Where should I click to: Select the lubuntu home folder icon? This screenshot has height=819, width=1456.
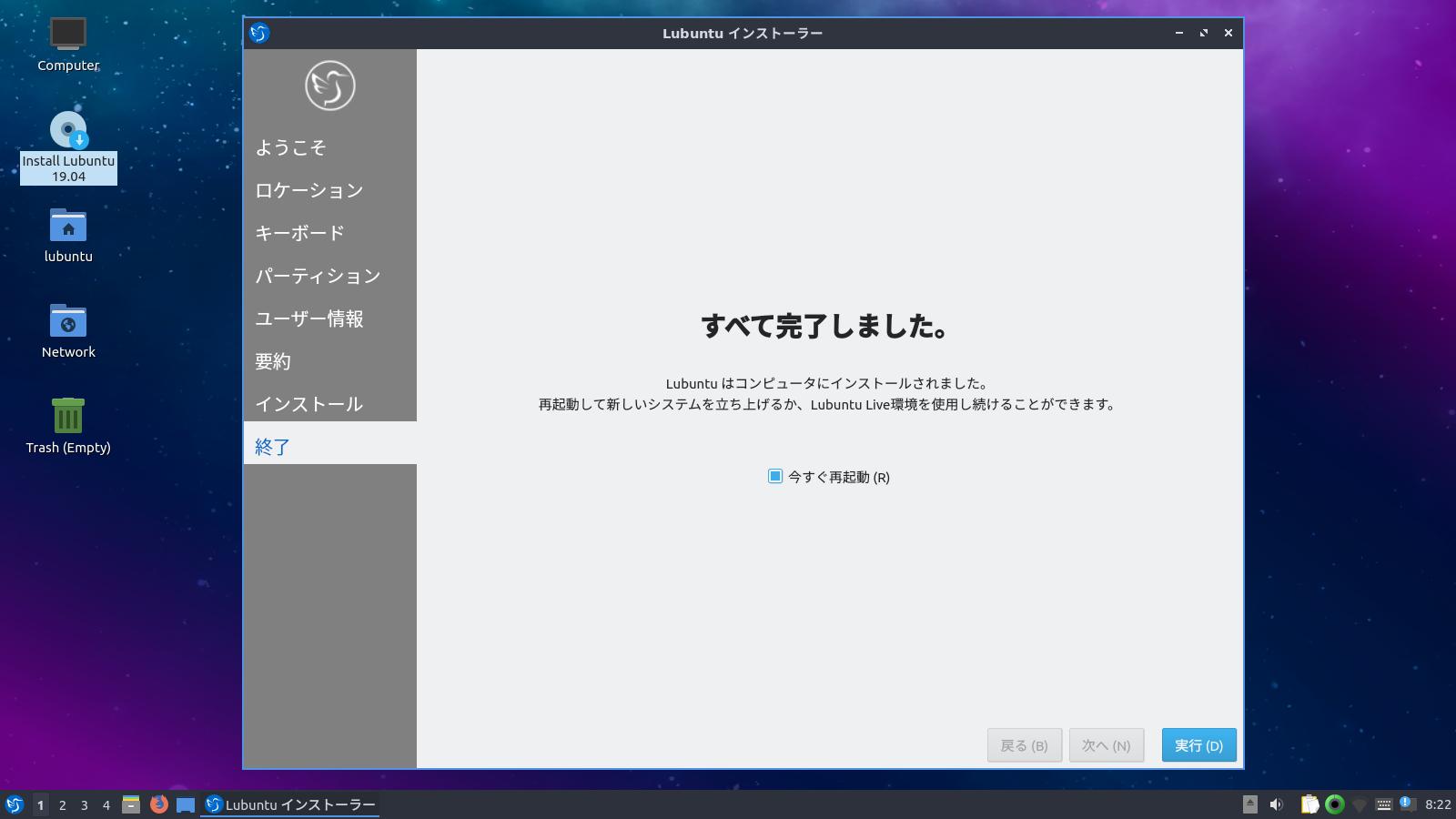pyautogui.click(x=68, y=236)
